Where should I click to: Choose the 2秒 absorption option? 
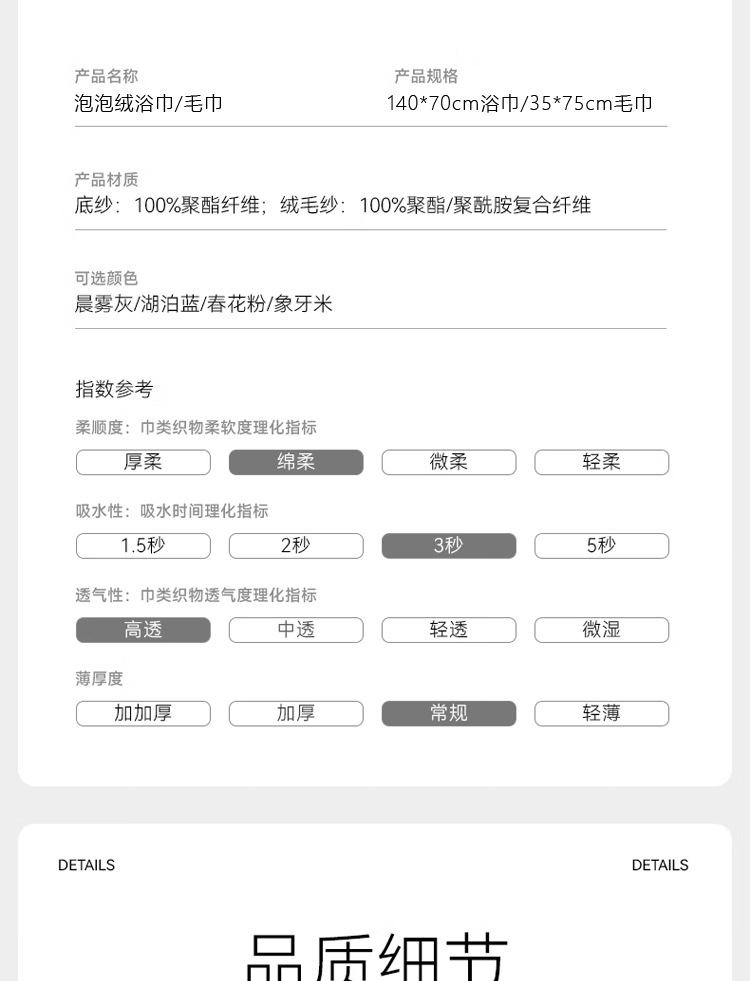(296, 546)
